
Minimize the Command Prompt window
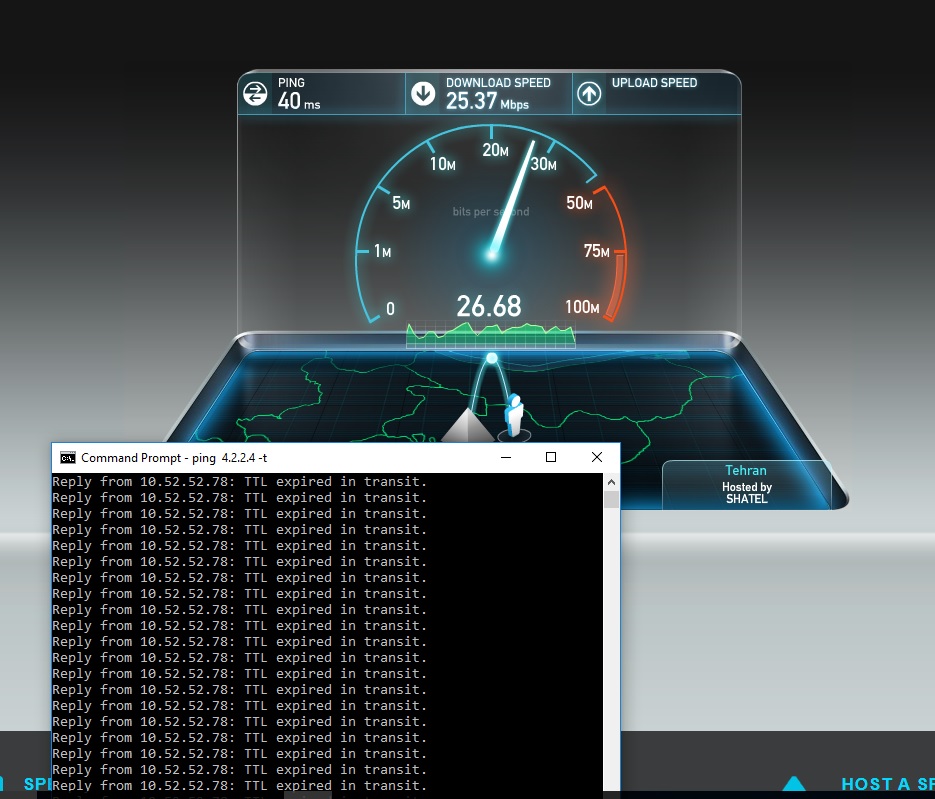[505, 458]
